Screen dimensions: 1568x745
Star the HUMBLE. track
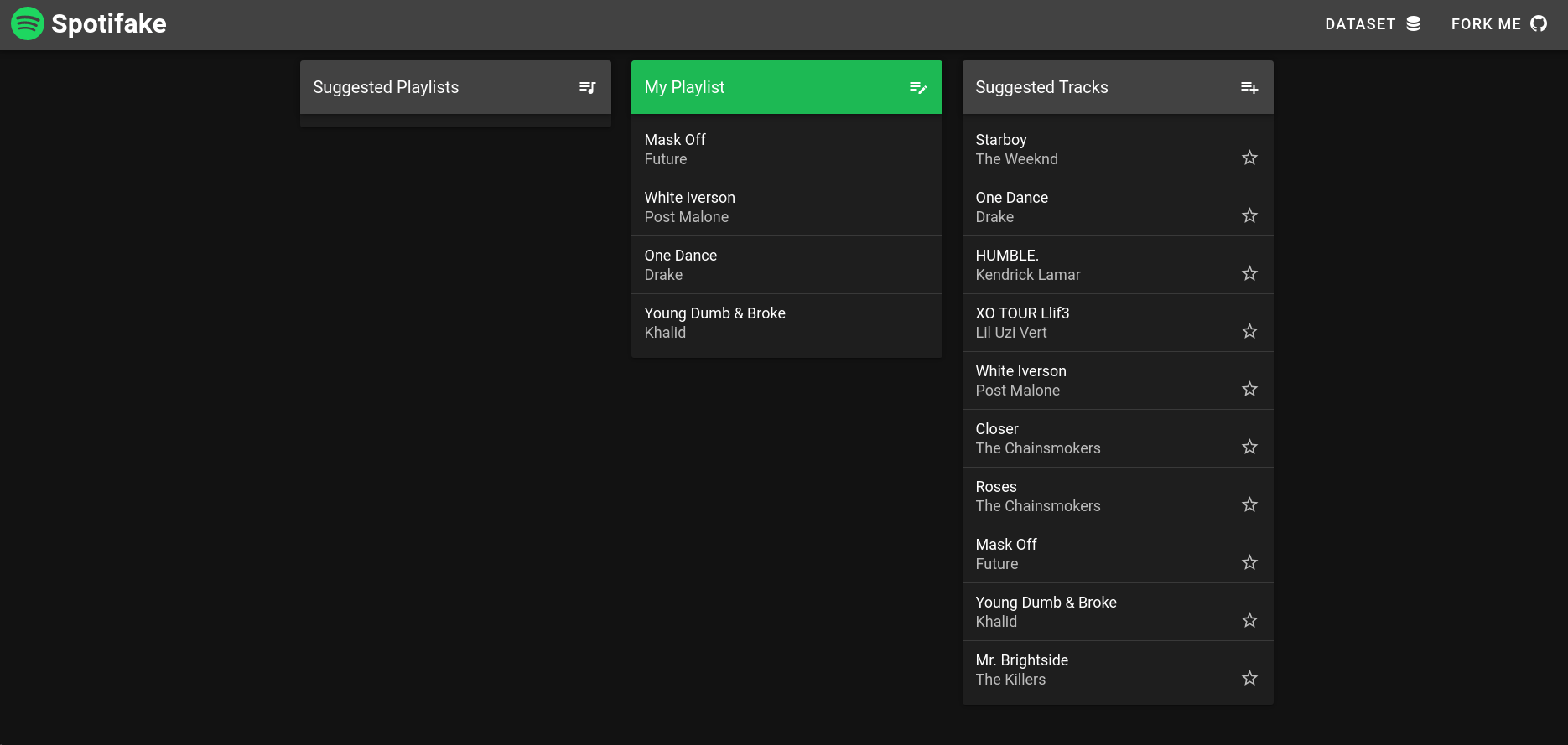click(1249, 273)
